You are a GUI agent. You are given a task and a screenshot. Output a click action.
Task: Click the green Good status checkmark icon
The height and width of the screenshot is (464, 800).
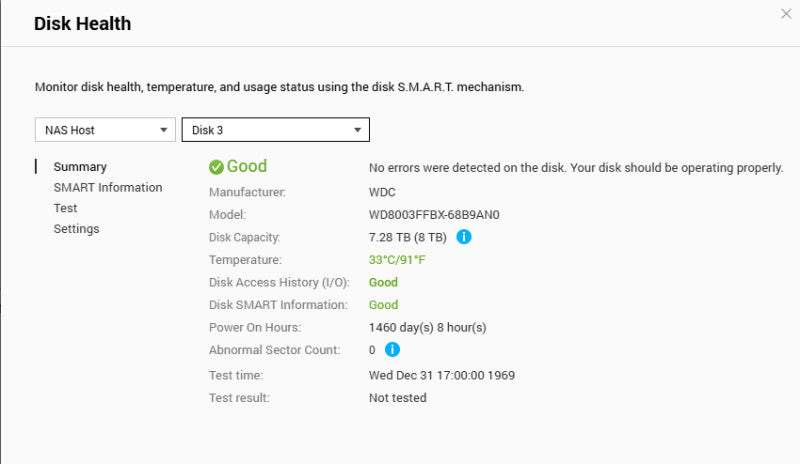click(x=216, y=167)
